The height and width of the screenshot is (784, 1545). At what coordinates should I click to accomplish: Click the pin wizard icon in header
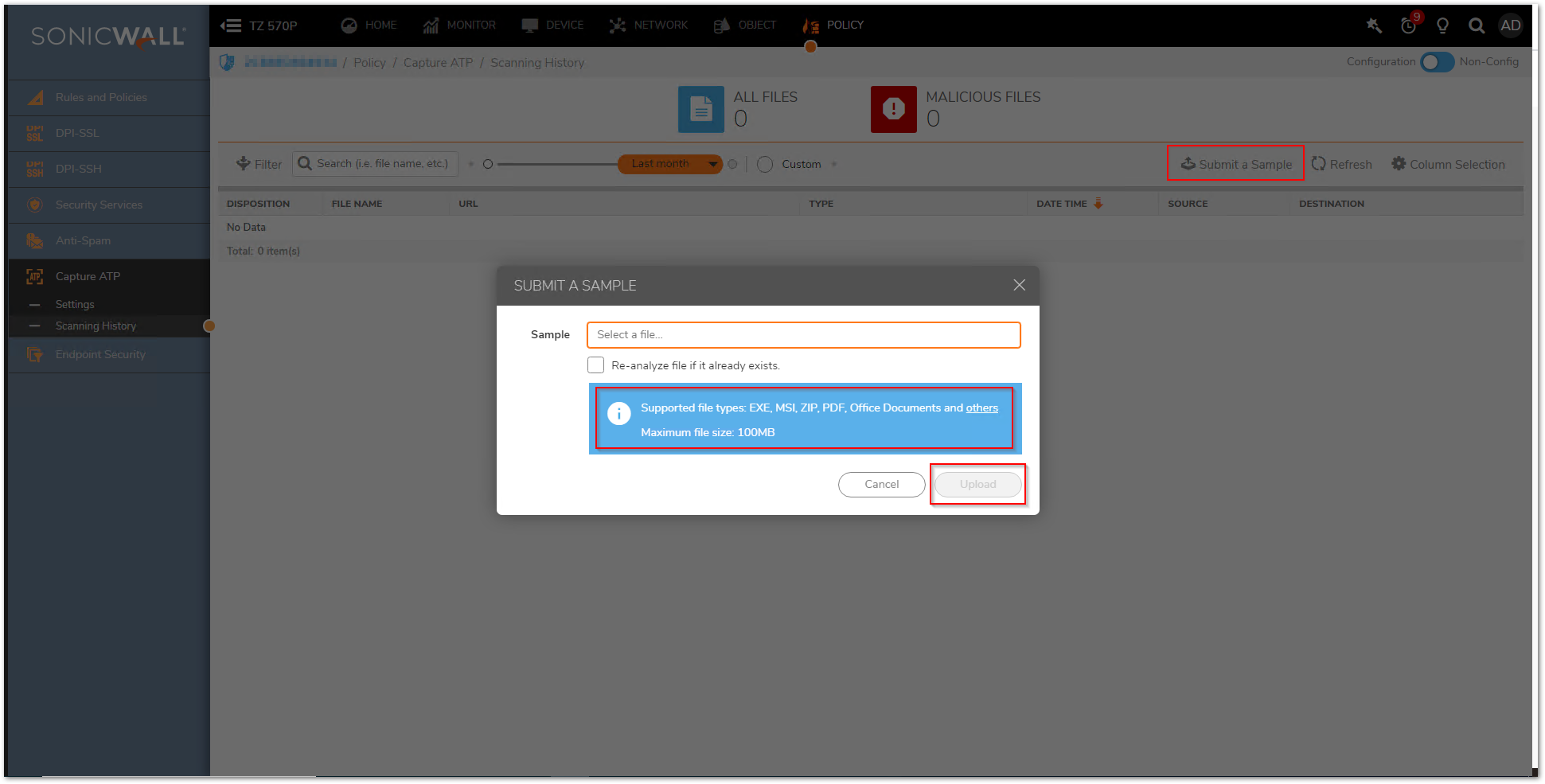[1374, 25]
